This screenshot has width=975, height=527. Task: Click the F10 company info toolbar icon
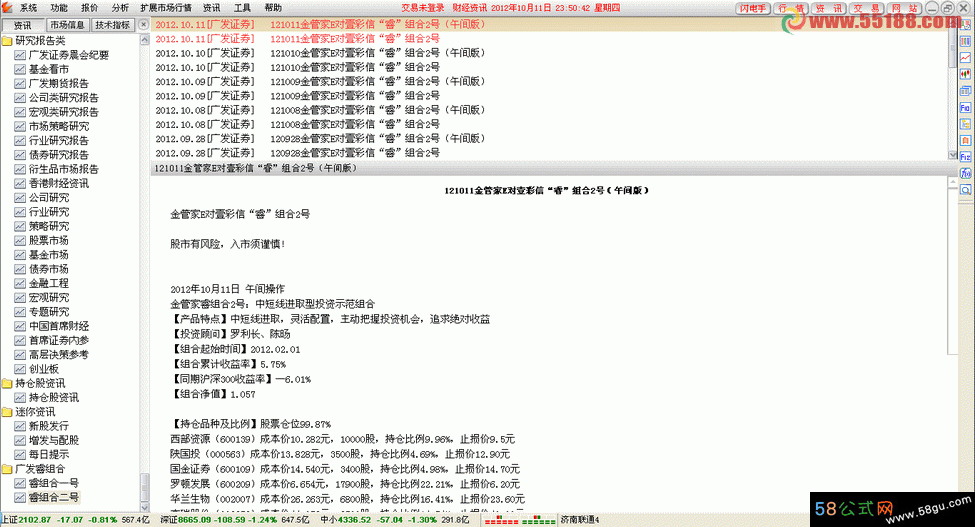point(965,108)
